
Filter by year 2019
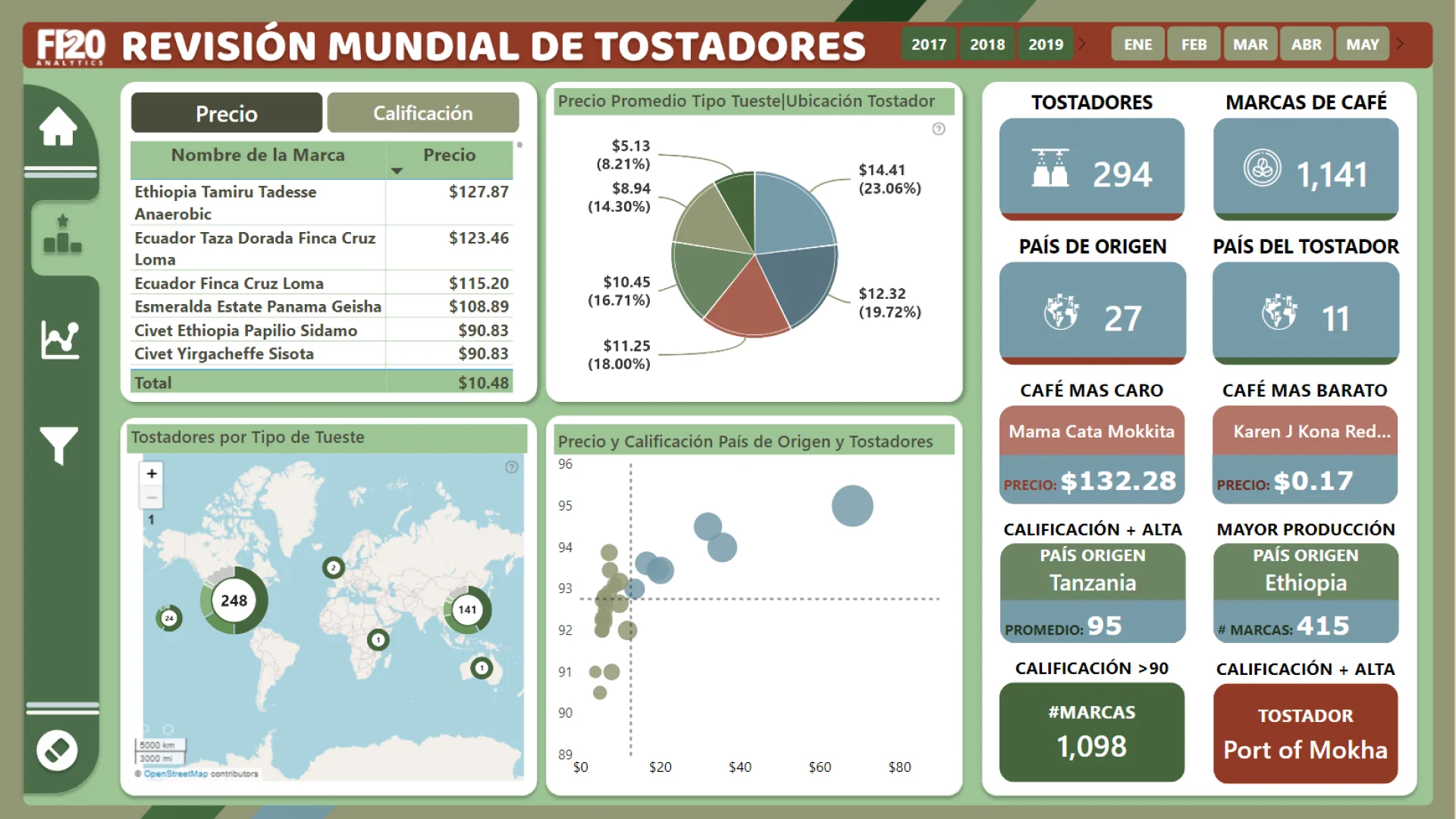tap(1046, 44)
